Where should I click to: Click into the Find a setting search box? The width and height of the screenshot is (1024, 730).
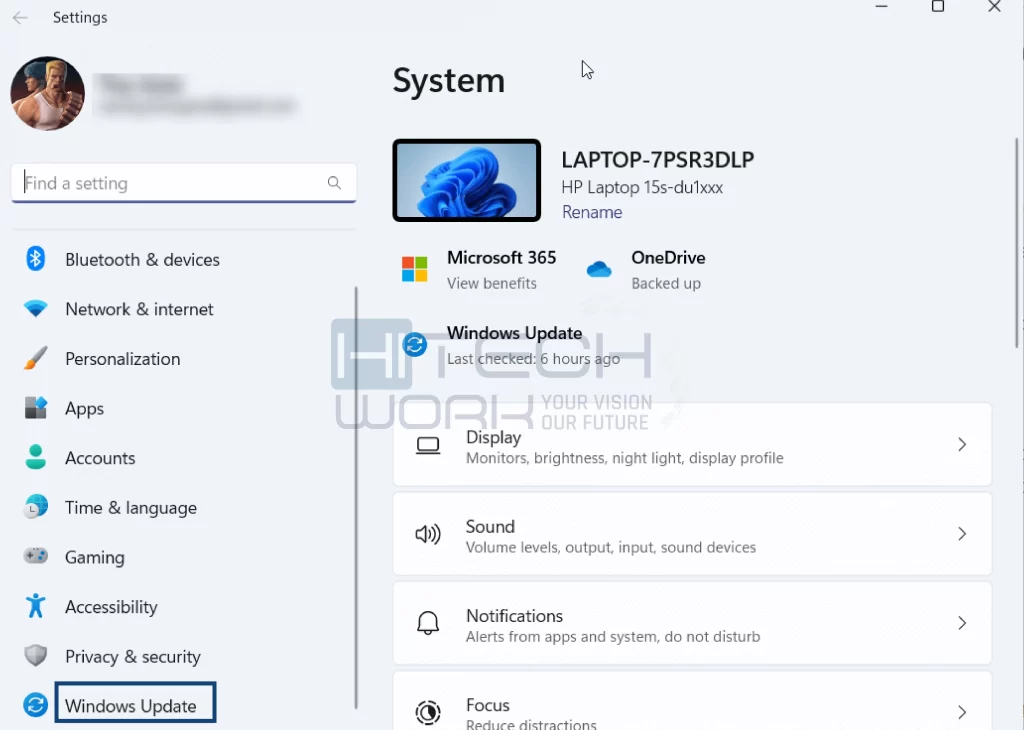point(184,183)
